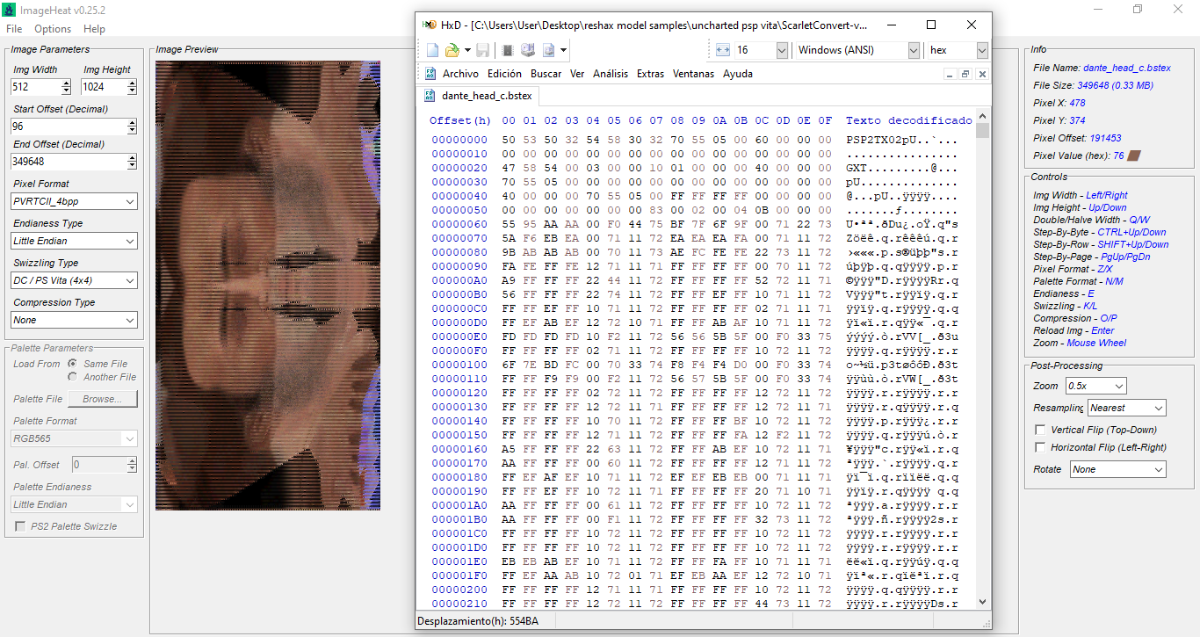The height and width of the screenshot is (637, 1200).
Task: Open the Pixel Format dropdown
Action: tap(74, 202)
